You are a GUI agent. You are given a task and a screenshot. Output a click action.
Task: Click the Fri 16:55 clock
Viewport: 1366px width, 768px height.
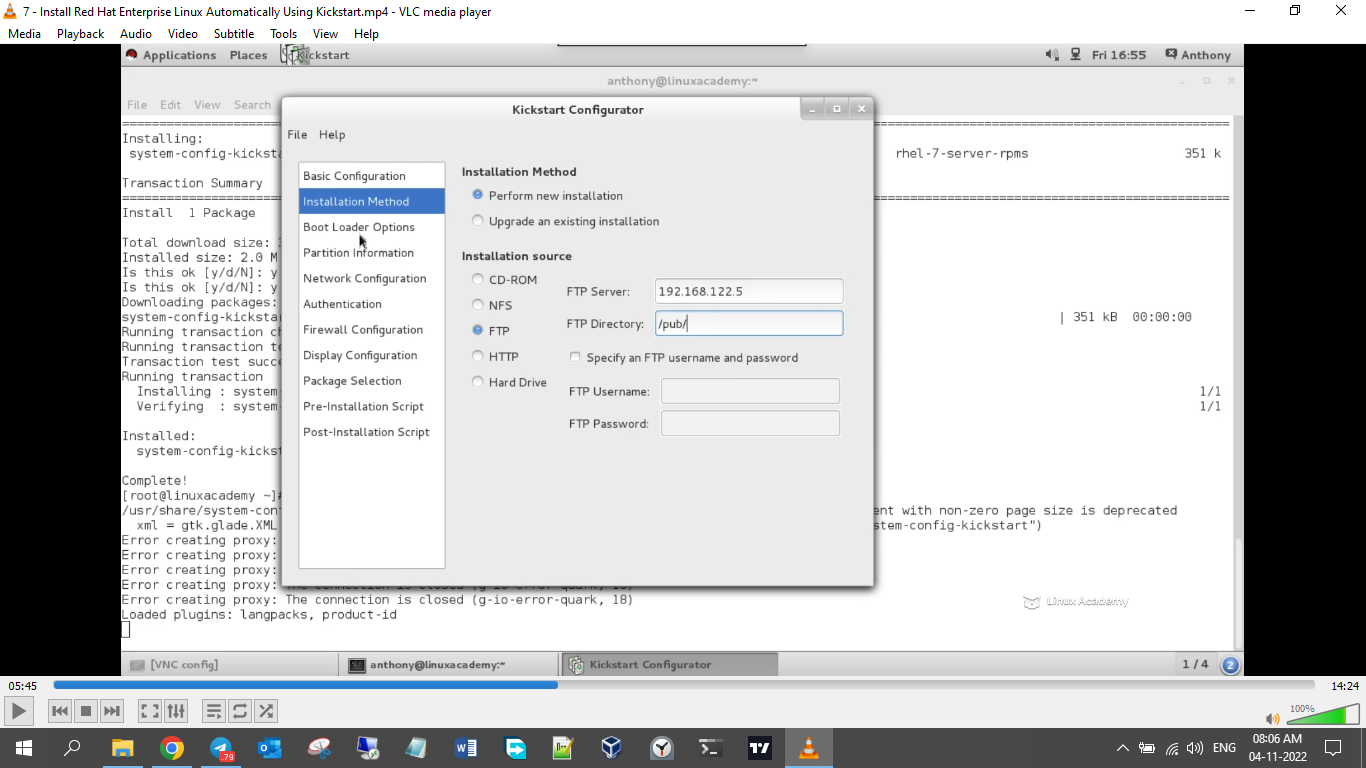[1119, 55]
